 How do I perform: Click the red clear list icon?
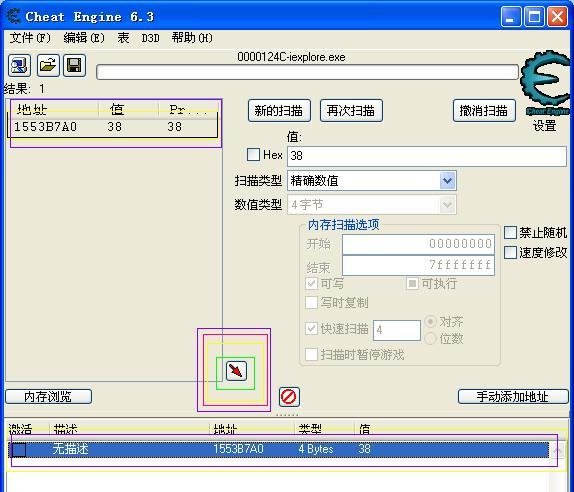click(x=289, y=396)
